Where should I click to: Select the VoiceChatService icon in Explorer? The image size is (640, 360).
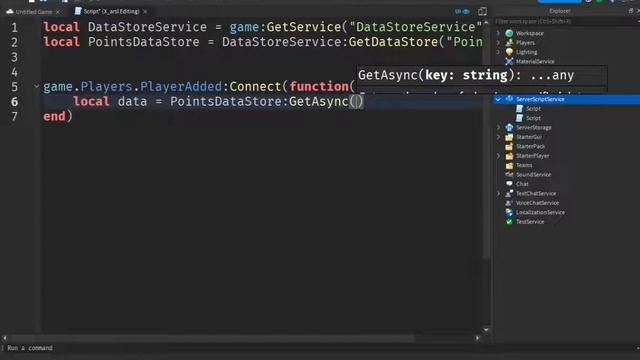tap(509, 203)
